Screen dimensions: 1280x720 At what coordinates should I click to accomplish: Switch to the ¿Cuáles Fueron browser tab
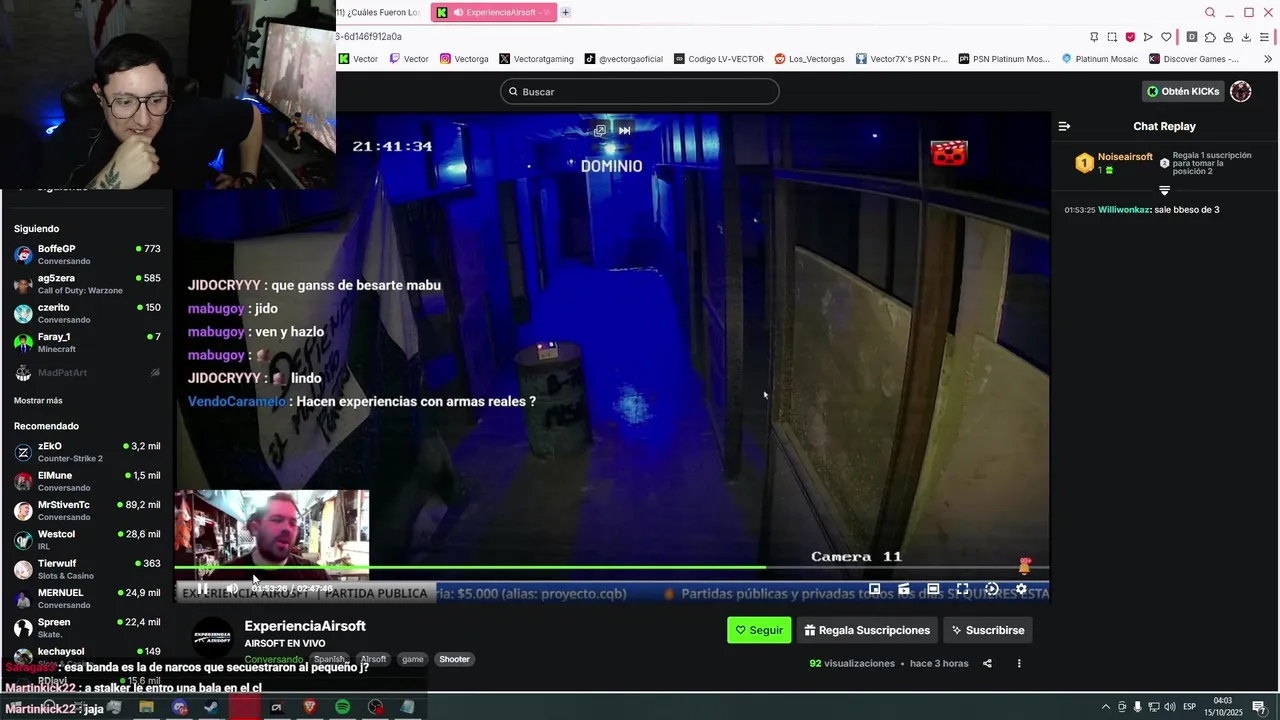(378, 12)
